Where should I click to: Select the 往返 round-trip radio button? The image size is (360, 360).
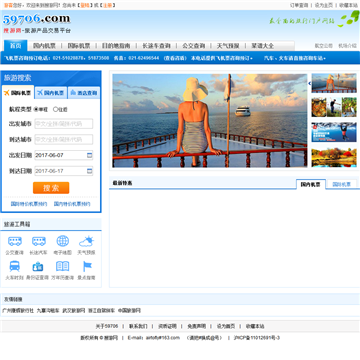pyautogui.click(x=55, y=109)
